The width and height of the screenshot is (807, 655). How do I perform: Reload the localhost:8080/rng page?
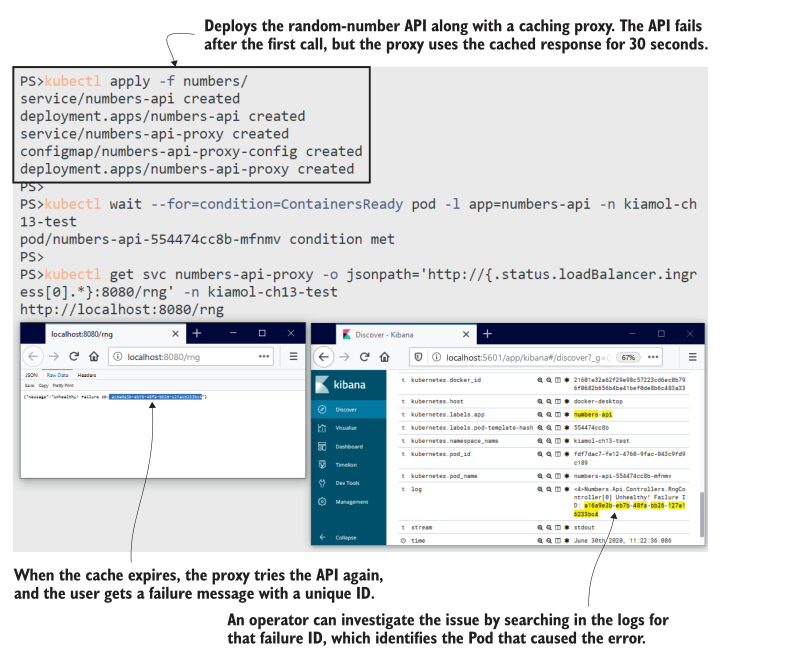click(73, 356)
